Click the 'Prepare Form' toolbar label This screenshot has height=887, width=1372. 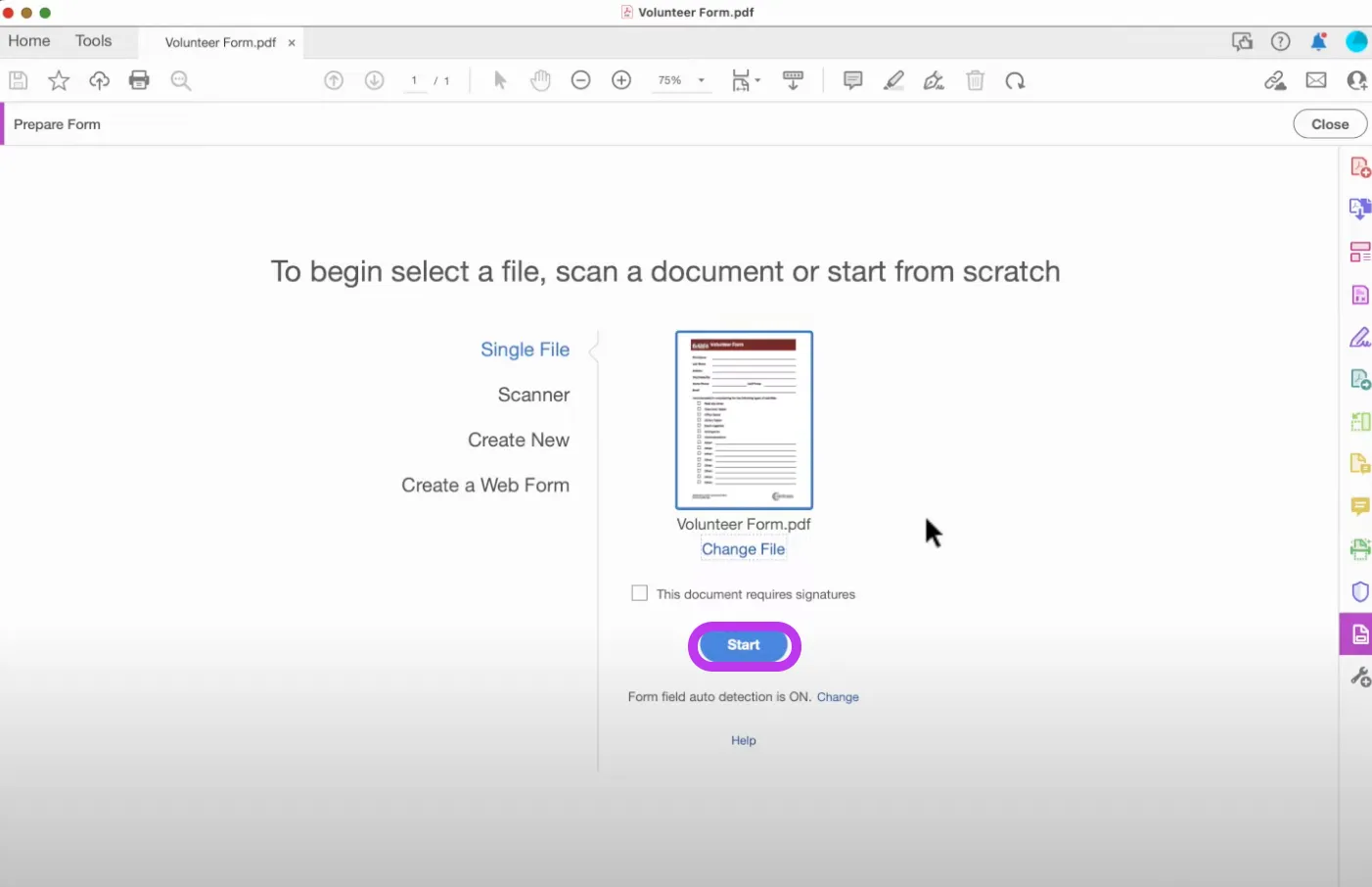pyautogui.click(x=57, y=124)
